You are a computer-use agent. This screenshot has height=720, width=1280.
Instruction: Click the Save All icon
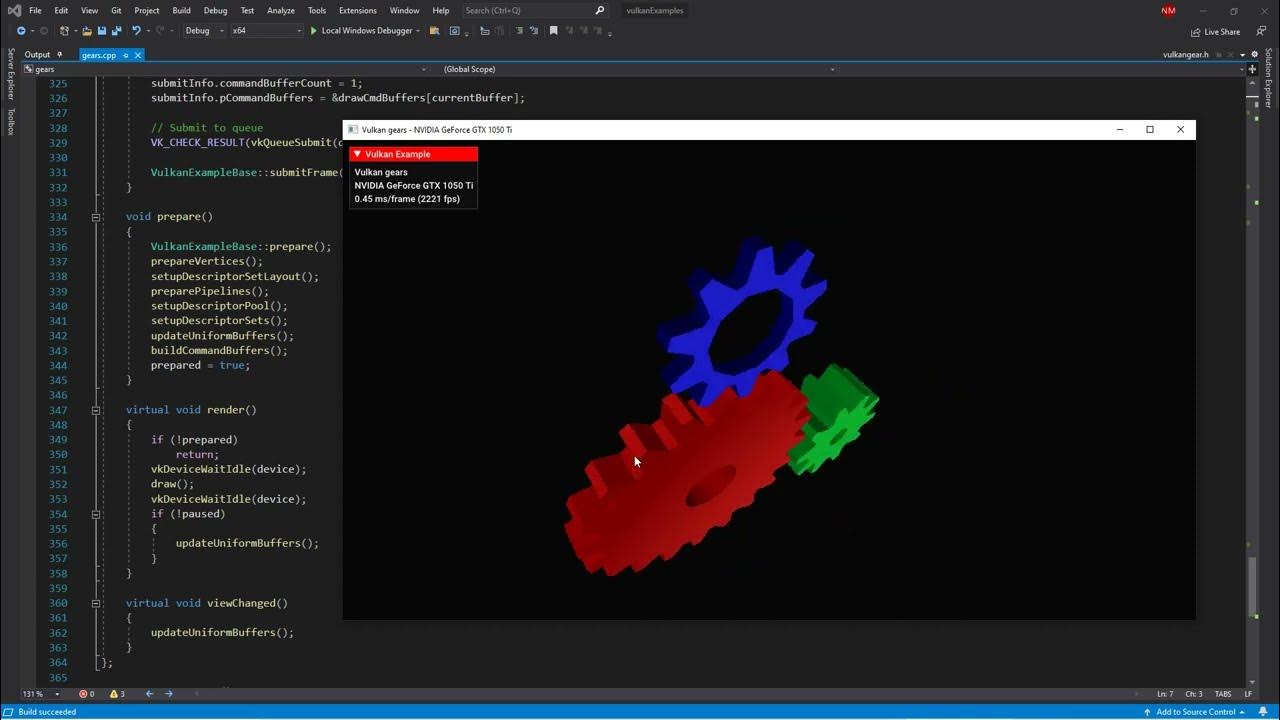coord(116,31)
